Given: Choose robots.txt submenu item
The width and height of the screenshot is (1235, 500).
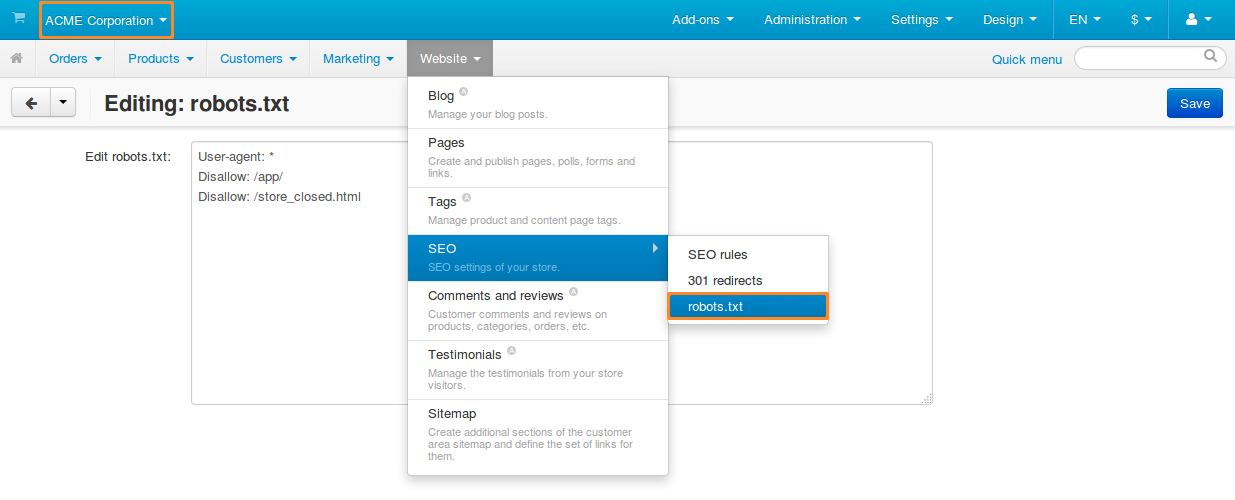Looking at the screenshot, I should point(748,306).
